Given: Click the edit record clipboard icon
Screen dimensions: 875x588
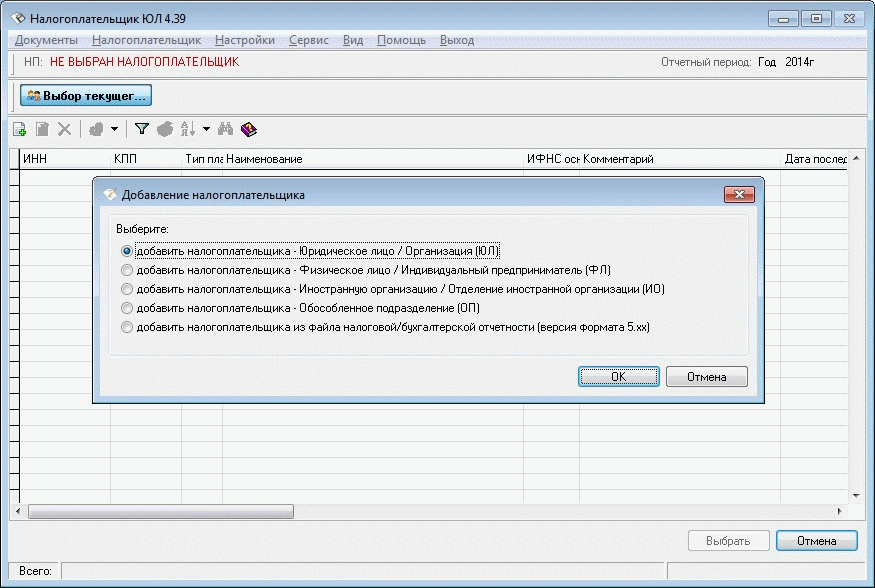Looking at the screenshot, I should pos(42,129).
